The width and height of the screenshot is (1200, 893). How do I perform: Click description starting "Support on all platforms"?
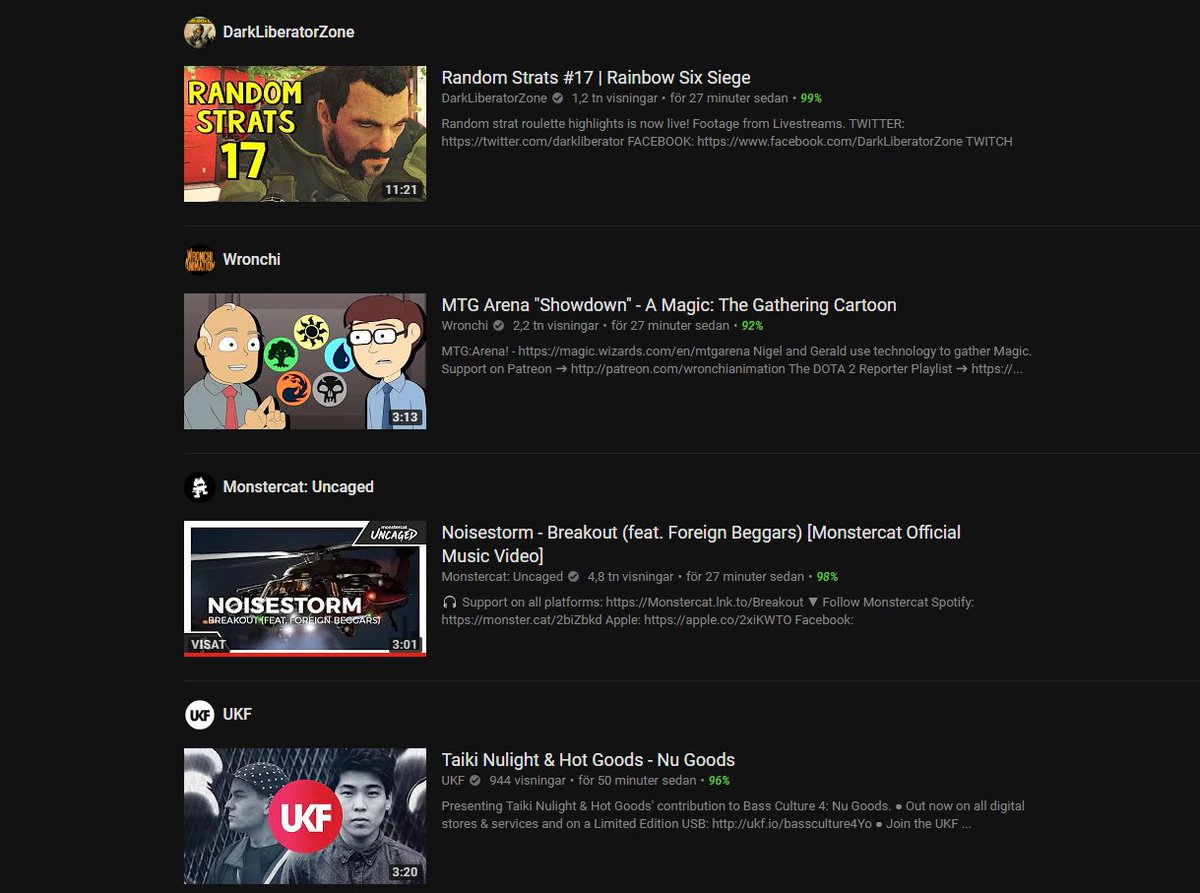pyautogui.click(x=708, y=611)
